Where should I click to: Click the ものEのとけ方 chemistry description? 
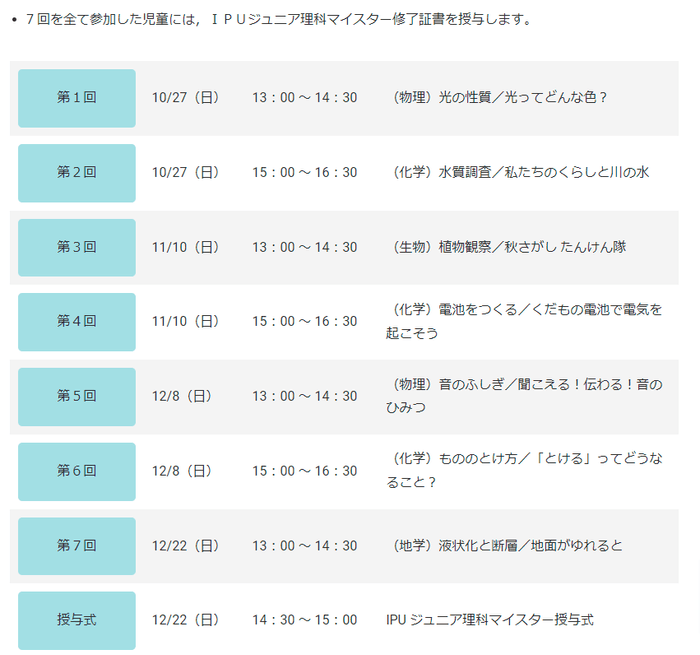[x=524, y=471]
